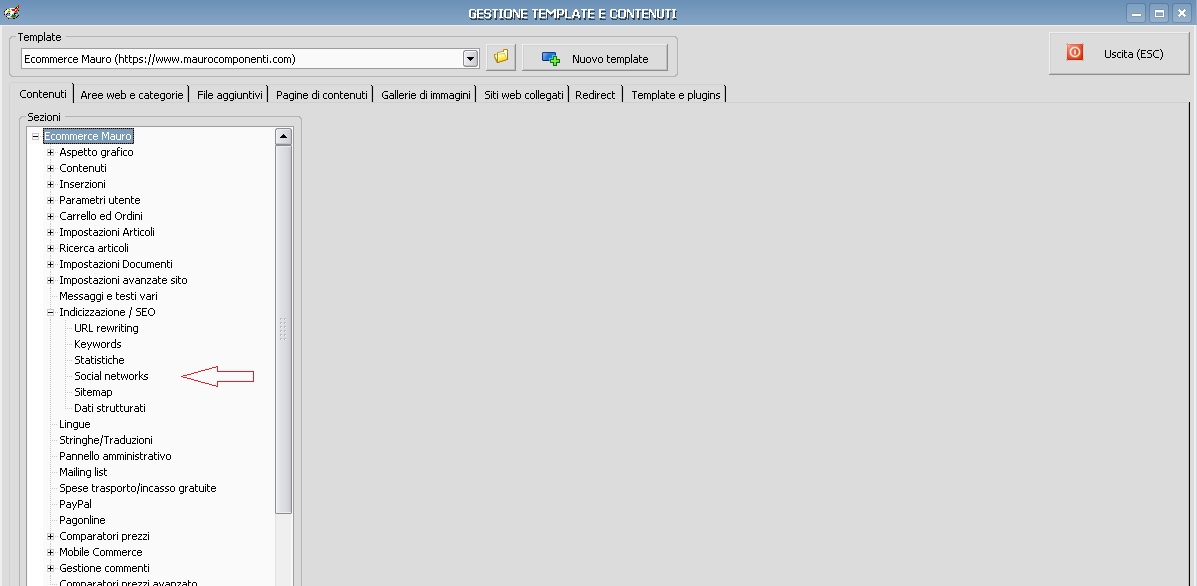Image resolution: width=1197 pixels, height=586 pixels.
Task: Click Carrello ed Ordini label
Action: pos(101,217)
